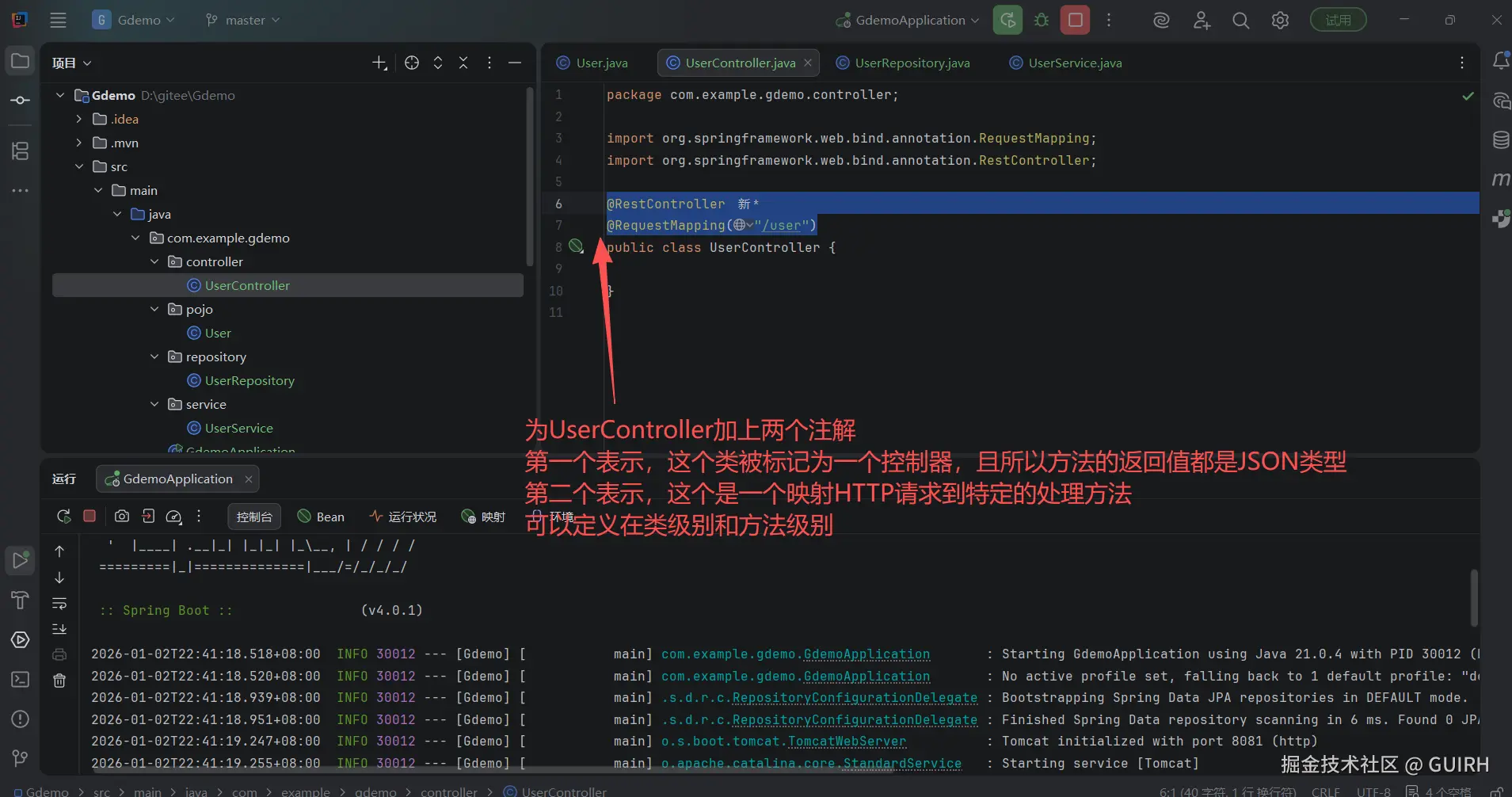Take a thread dump with the camera icon
Image resolution: width=1512 pixels, height=797 pixels.
(121, 516)
